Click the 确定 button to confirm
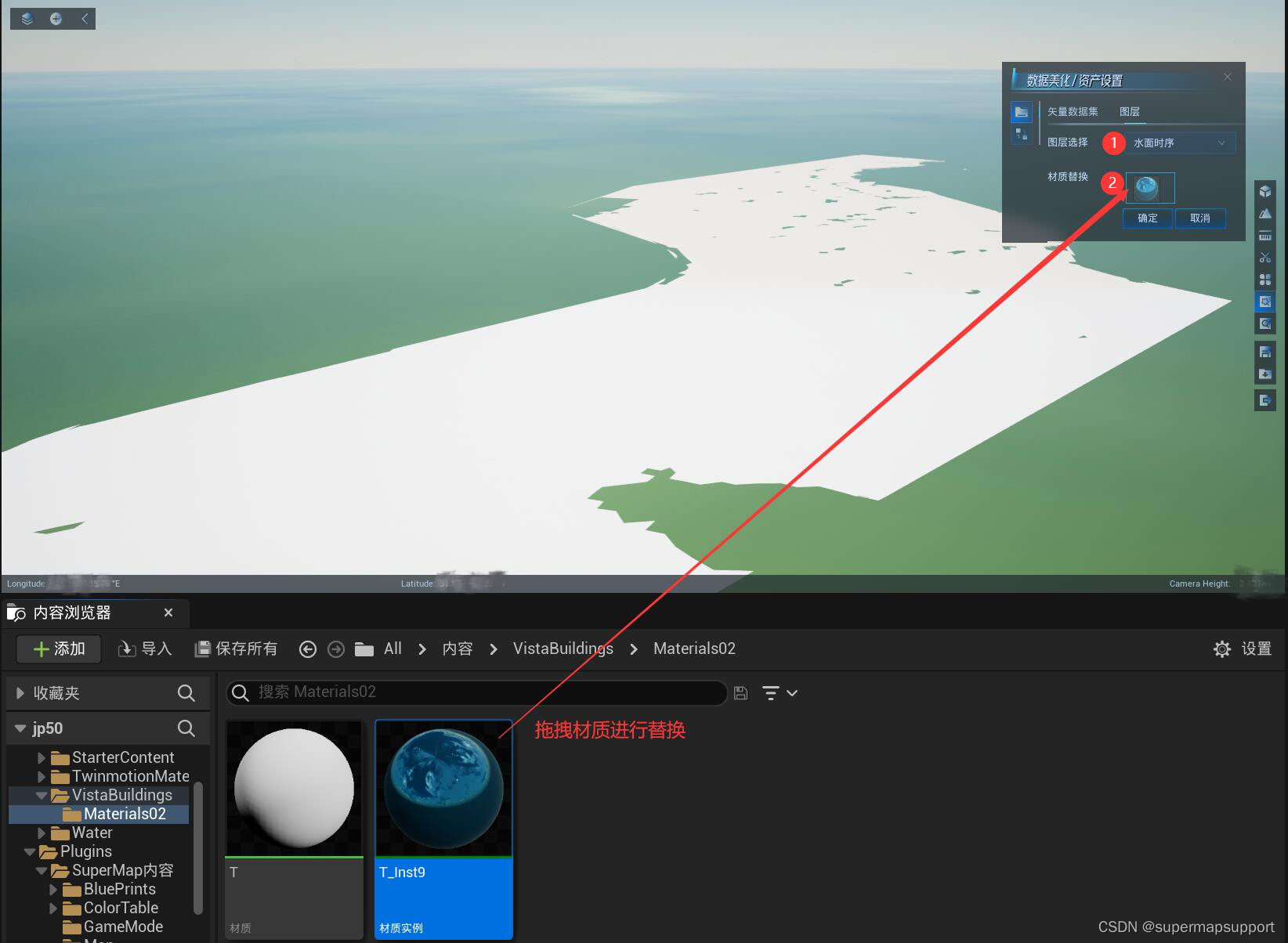1288x943 pixels. [1147, 219]
